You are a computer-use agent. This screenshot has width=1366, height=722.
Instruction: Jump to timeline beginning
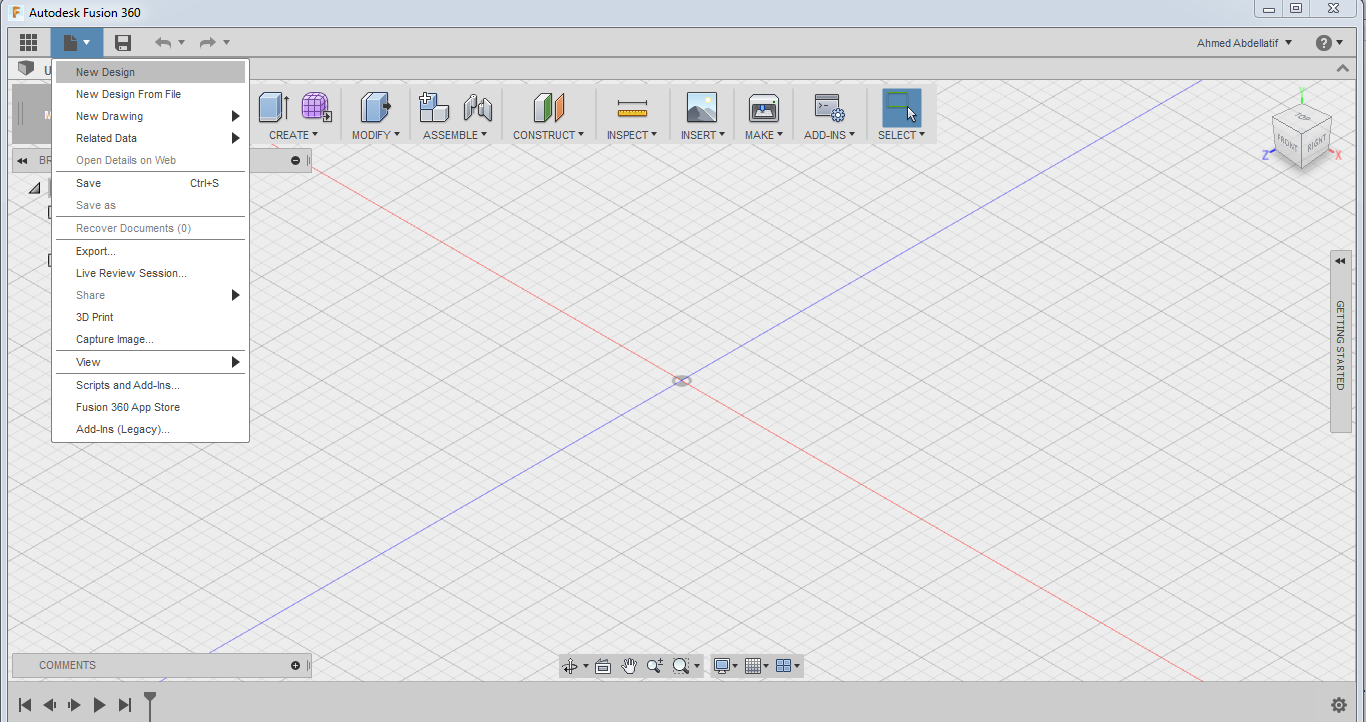pos(25,705)
